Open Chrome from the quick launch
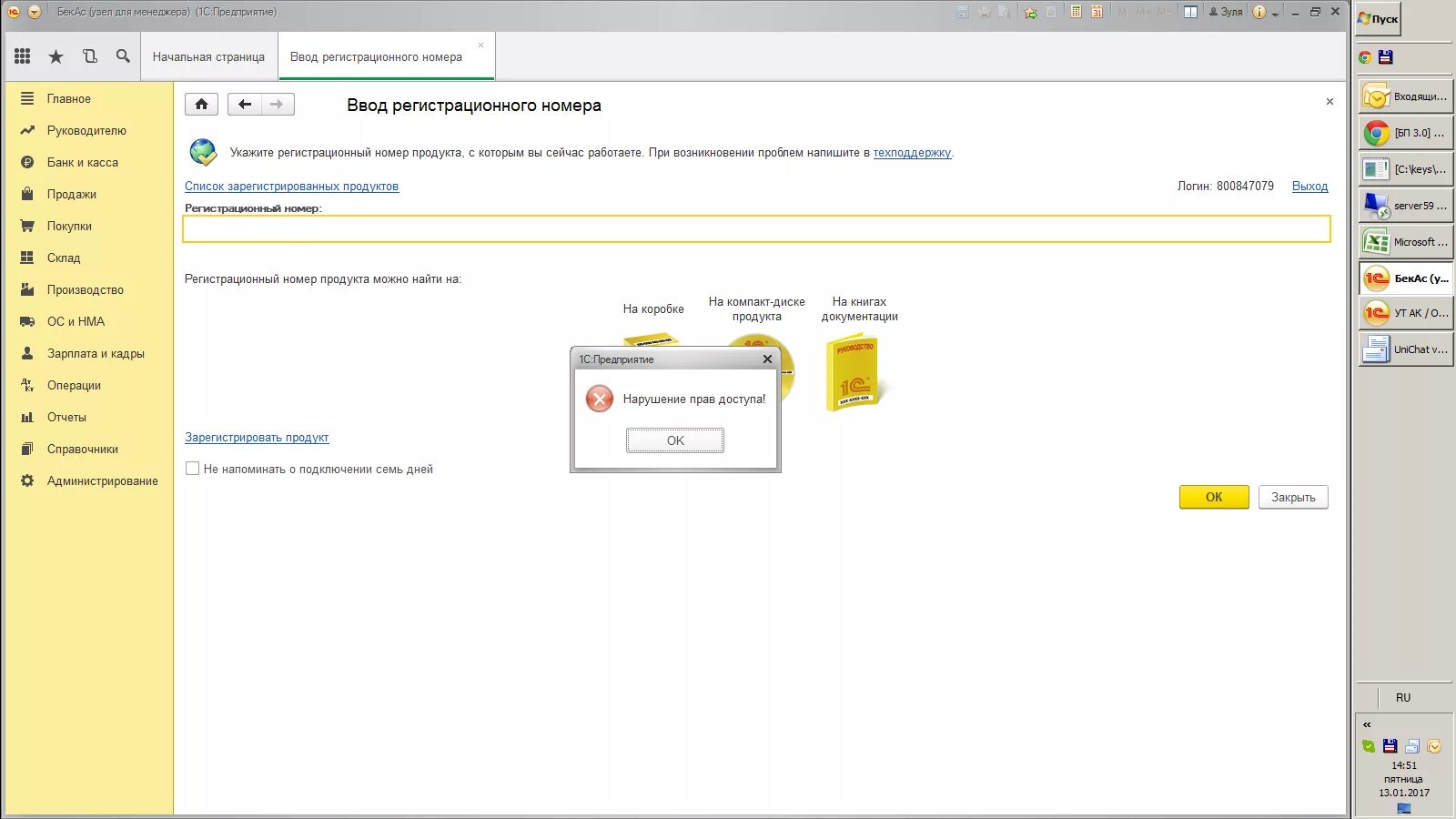The image size is (1456, 819). click(1365, 57)
